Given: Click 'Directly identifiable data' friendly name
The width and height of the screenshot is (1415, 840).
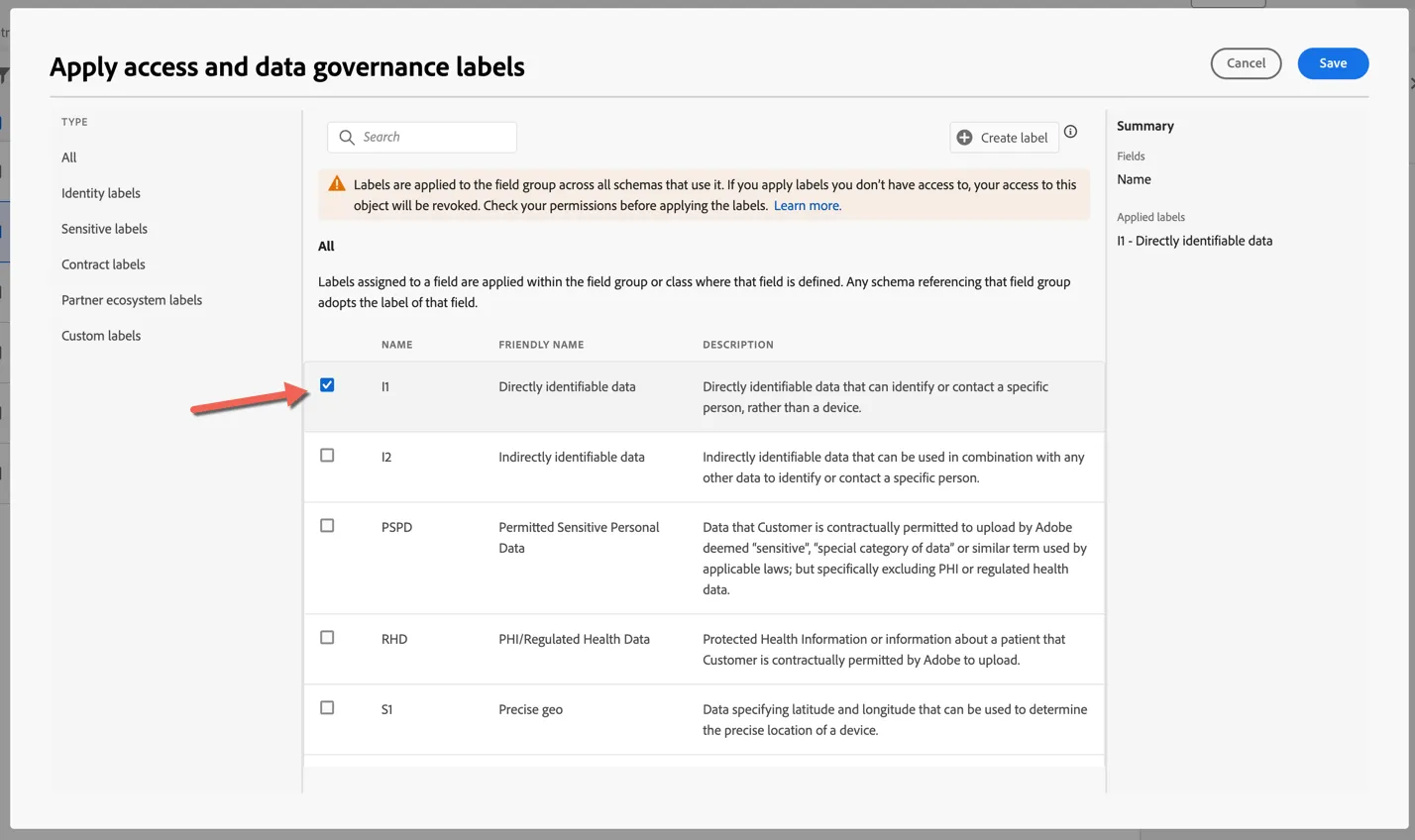Looking at the screenshot, I should (567, 387).
